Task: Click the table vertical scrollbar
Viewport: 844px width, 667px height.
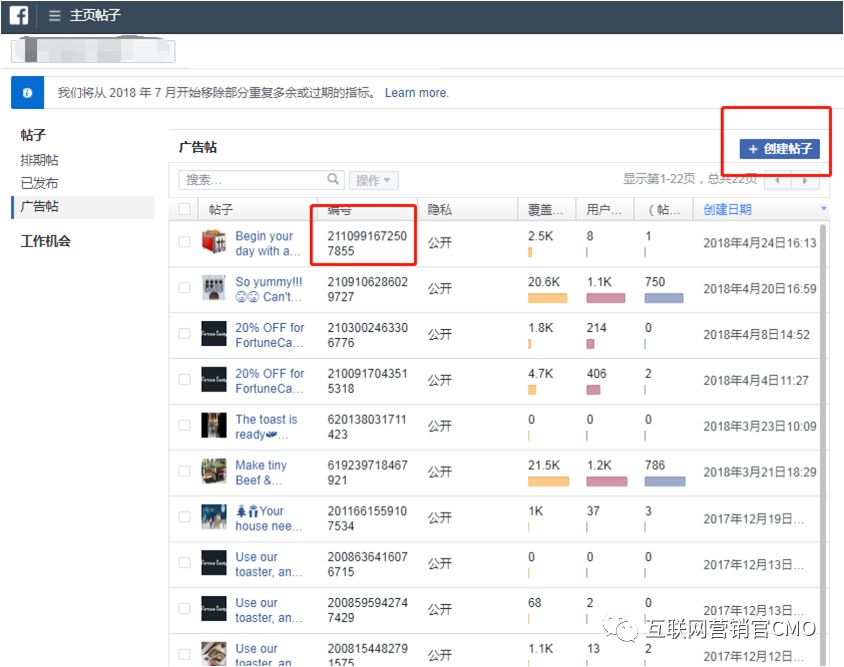Action: pos(822,445)
